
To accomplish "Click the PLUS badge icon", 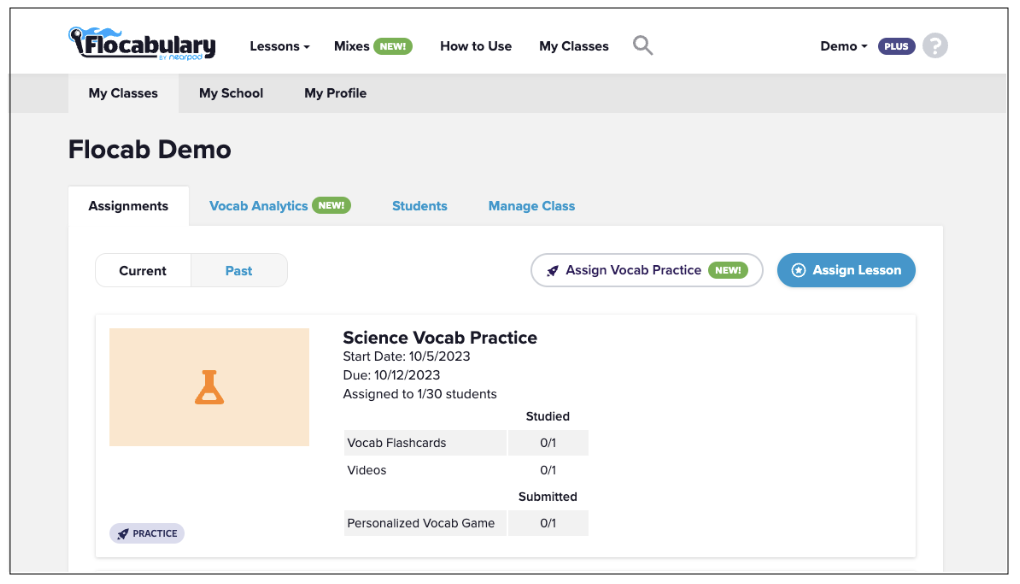I will [896, 46].
